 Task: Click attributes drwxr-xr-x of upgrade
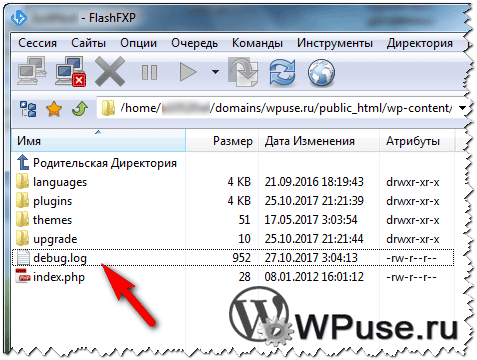coord(413,239)
